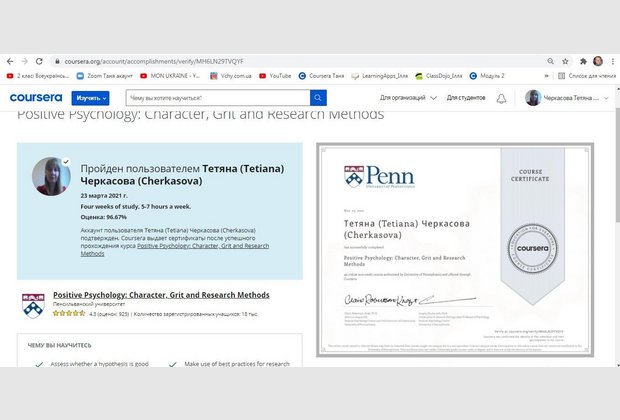Reload the page with the refresh icon

39,60
